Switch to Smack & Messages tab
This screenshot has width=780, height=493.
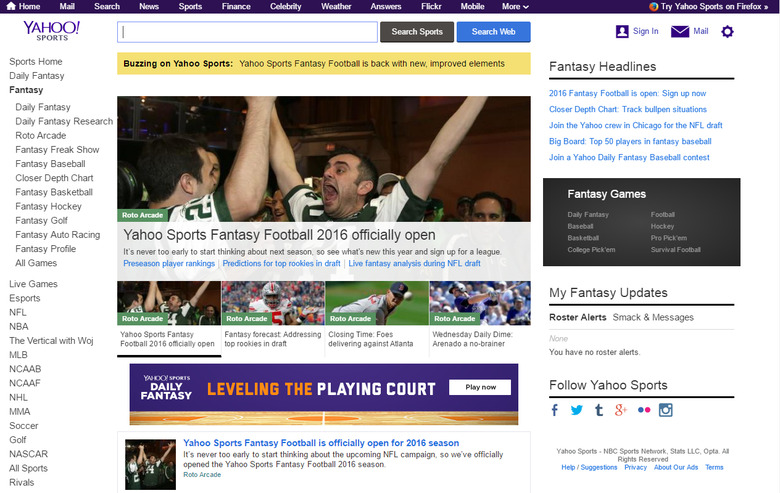[653, 317]
